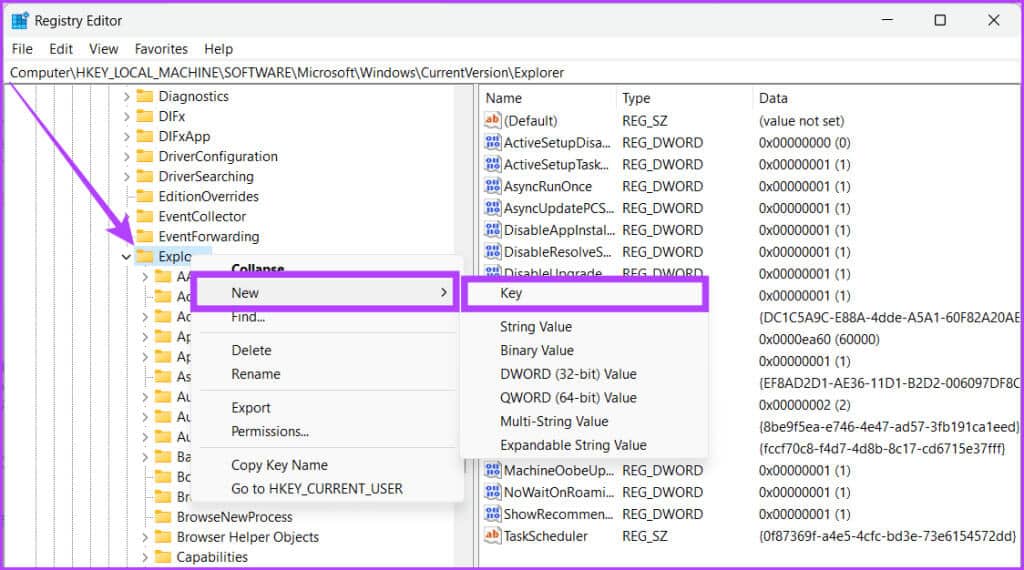Click the Diagnostics folder icon
The image size is (1024, 570).
click(x=144, y=97)
